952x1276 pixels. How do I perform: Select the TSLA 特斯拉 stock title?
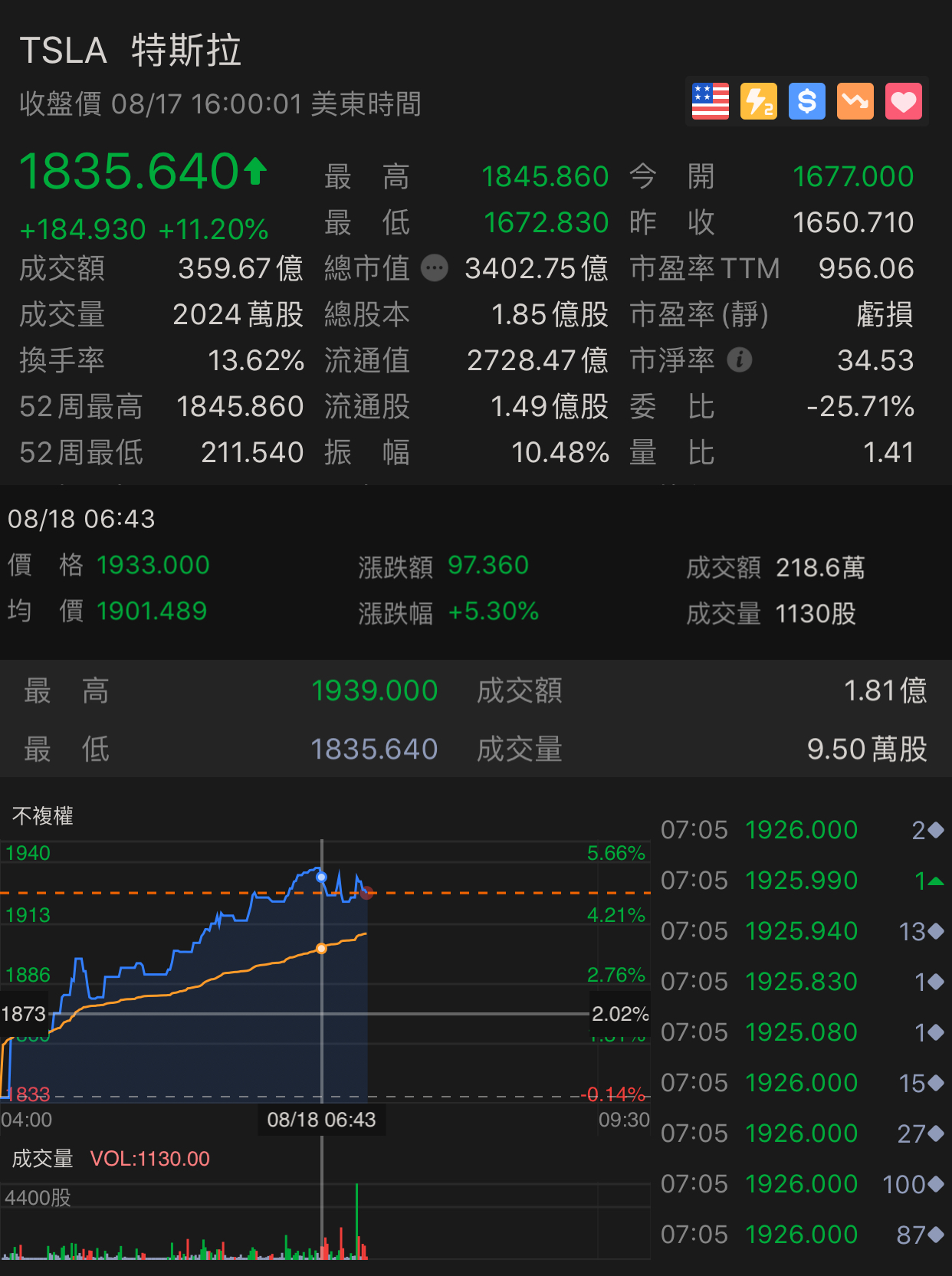pos(130,51)
